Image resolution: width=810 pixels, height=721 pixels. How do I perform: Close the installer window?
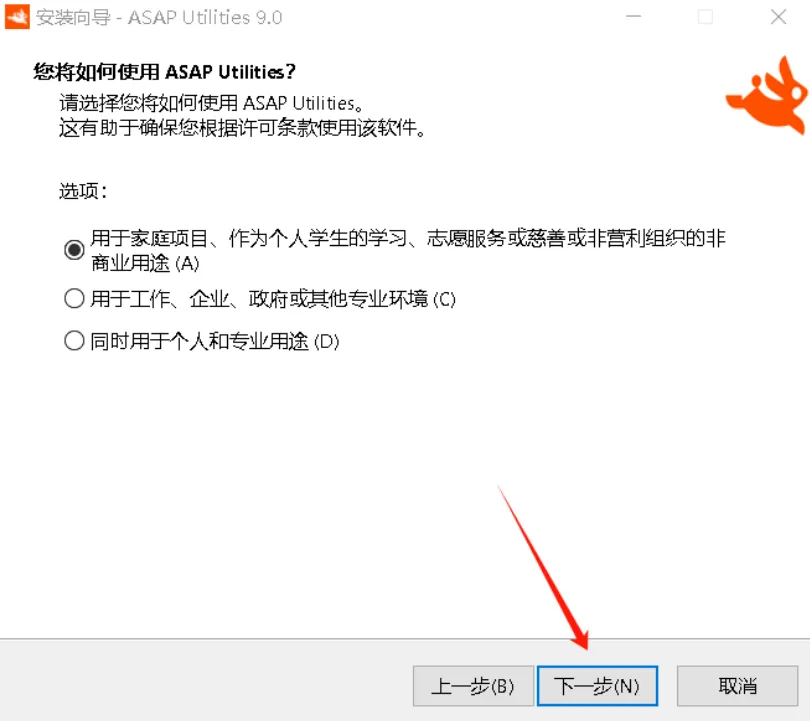point(778,17)
